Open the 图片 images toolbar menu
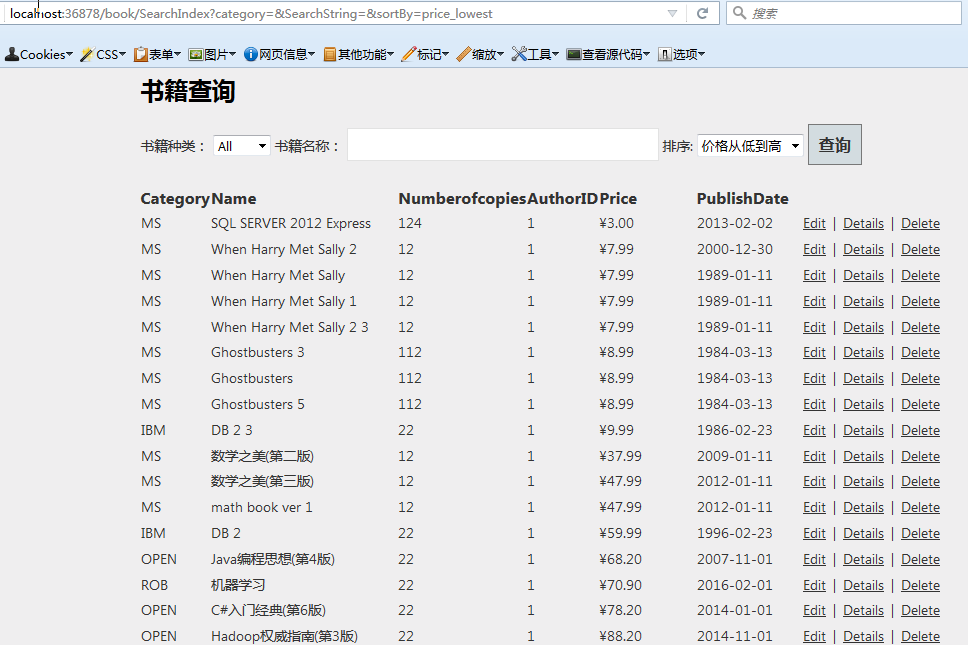Viewport: 968px width, 645px height. (212, 54)
